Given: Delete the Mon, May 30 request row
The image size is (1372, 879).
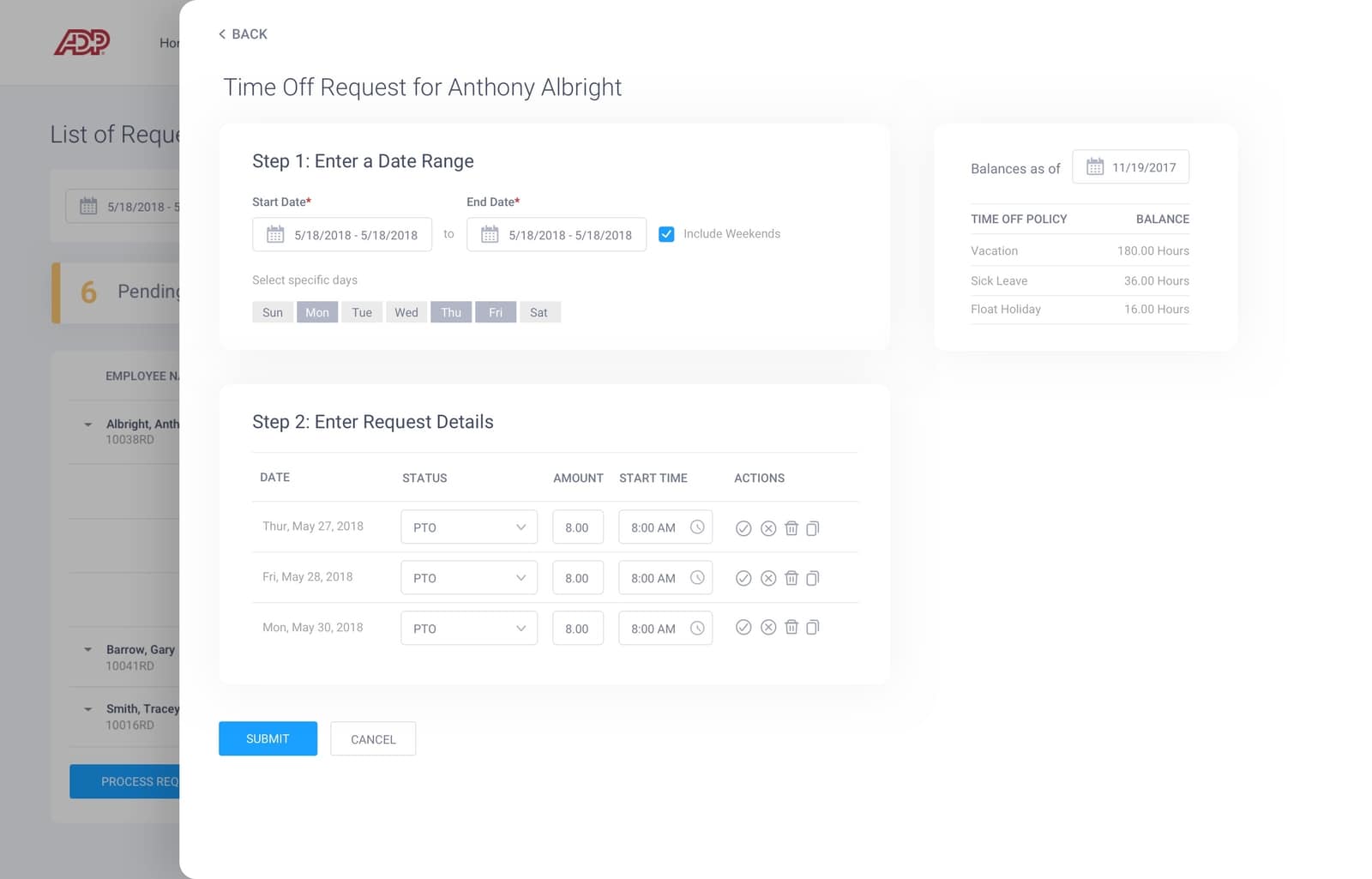Looking at the screenshot, I should coord(791,628).
